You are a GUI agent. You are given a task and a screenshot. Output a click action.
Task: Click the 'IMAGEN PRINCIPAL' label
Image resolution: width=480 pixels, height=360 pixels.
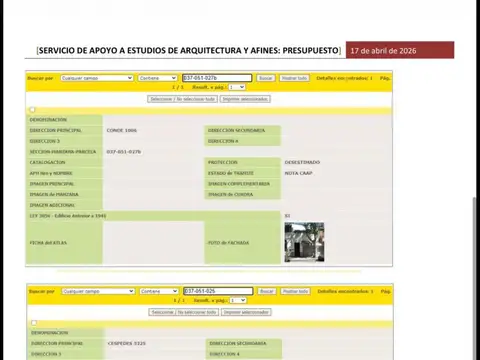pos(52,184)
